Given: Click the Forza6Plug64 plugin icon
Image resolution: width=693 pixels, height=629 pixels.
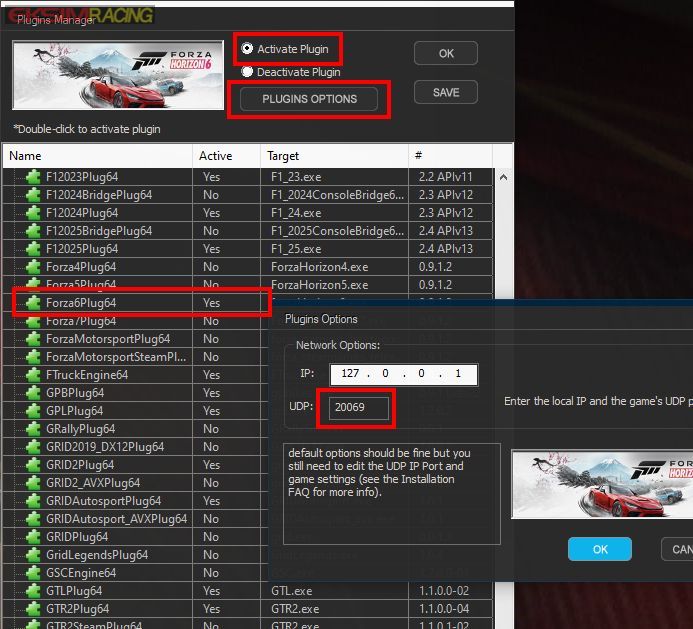Looking at the screenshot, I should pyautogui.click(x=33, y=303).
